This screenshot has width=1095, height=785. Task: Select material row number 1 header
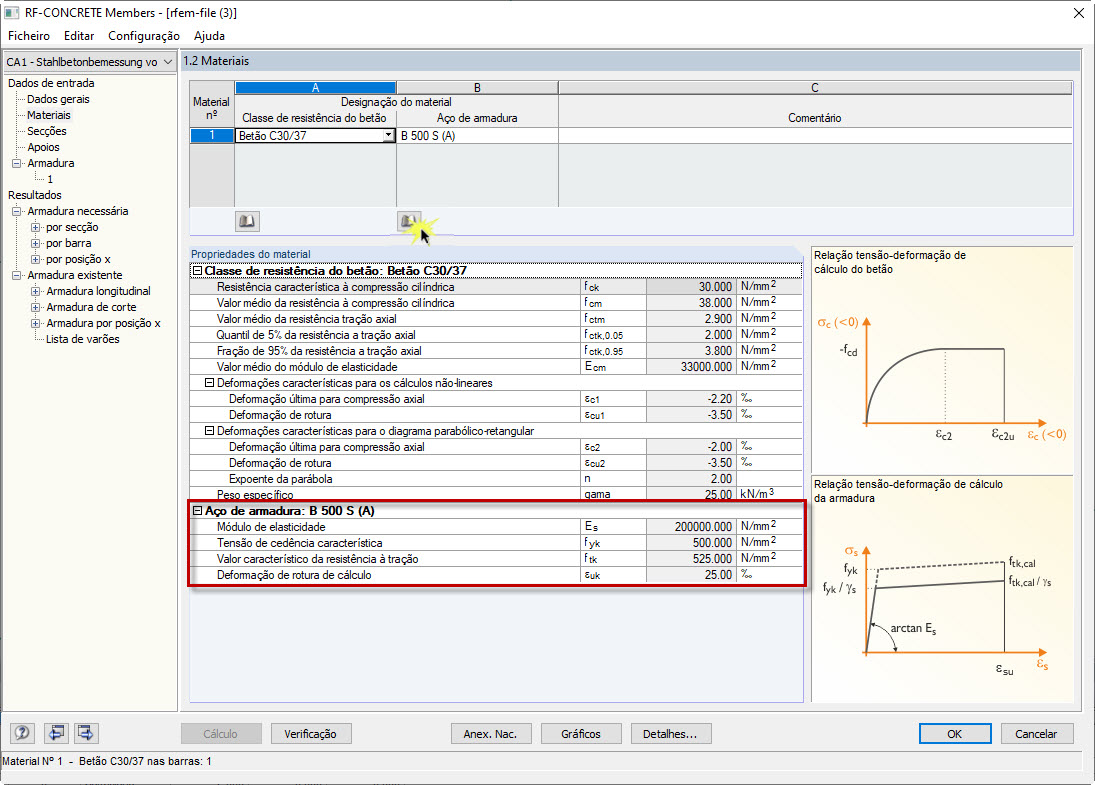(212, 135)
